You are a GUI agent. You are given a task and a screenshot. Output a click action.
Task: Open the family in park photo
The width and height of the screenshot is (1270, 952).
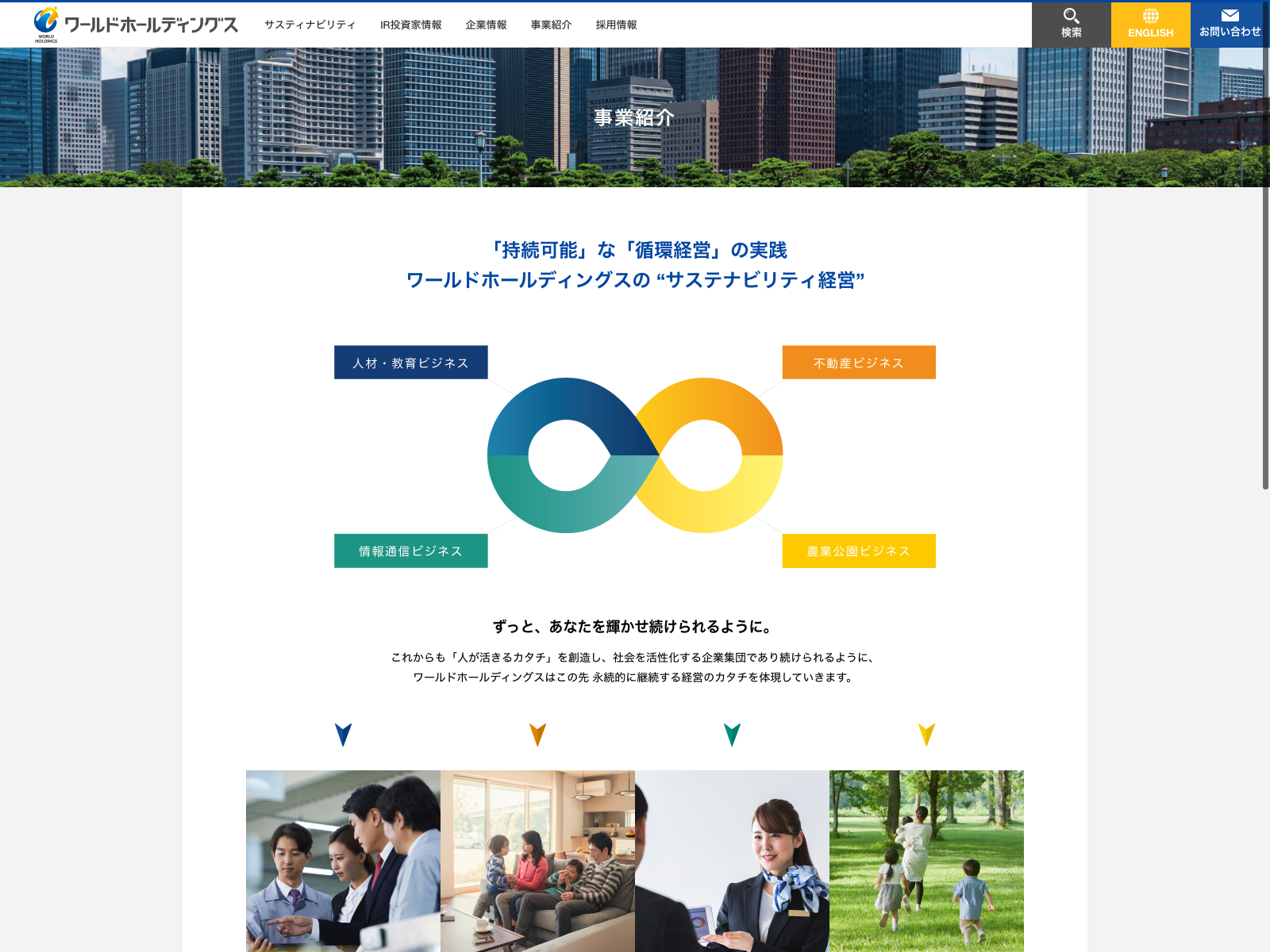click(x=926, y=861)
